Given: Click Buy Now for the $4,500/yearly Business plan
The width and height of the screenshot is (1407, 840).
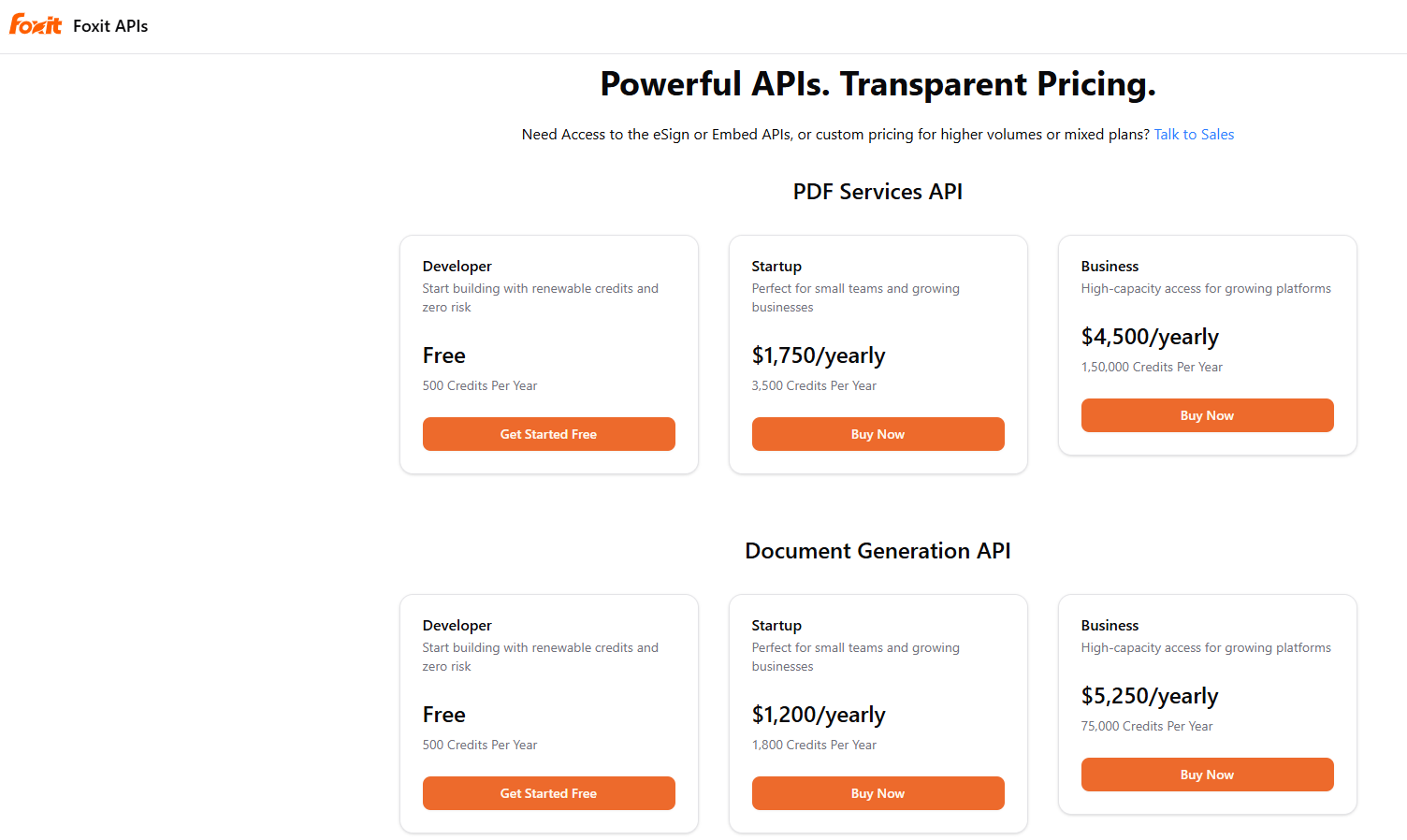Looking at the screenshot, I should pyautogui.click(x=1207, y=414).
